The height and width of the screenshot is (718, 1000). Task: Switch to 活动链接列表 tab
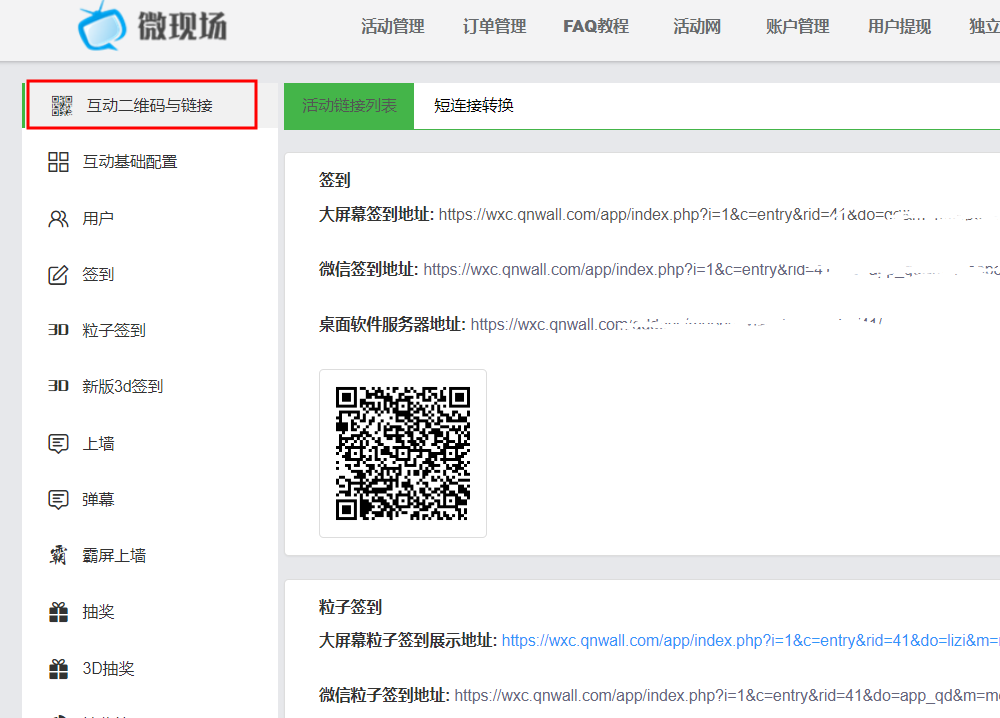coord(349,106)
